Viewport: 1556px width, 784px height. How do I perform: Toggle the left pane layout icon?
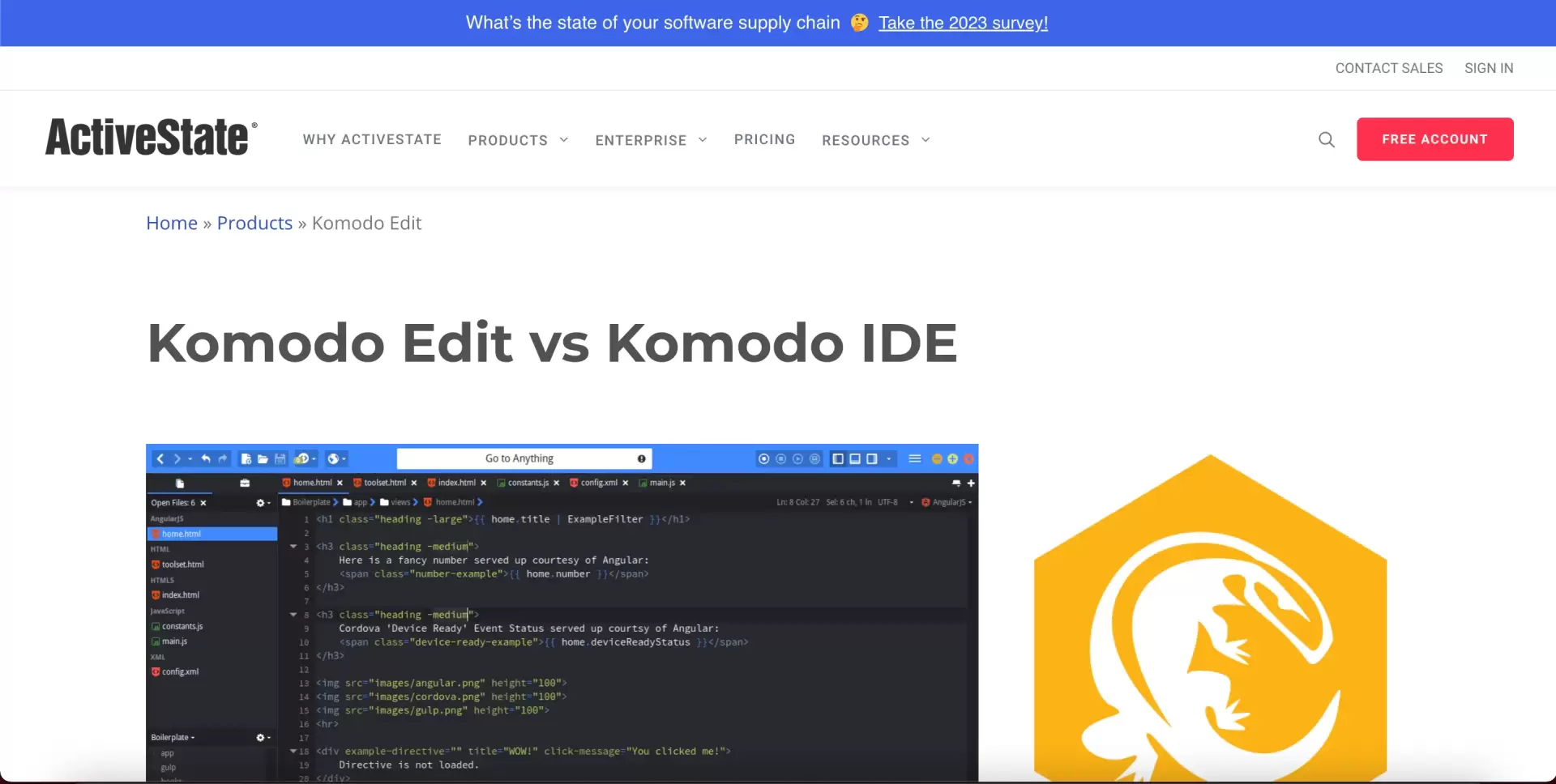838,458
